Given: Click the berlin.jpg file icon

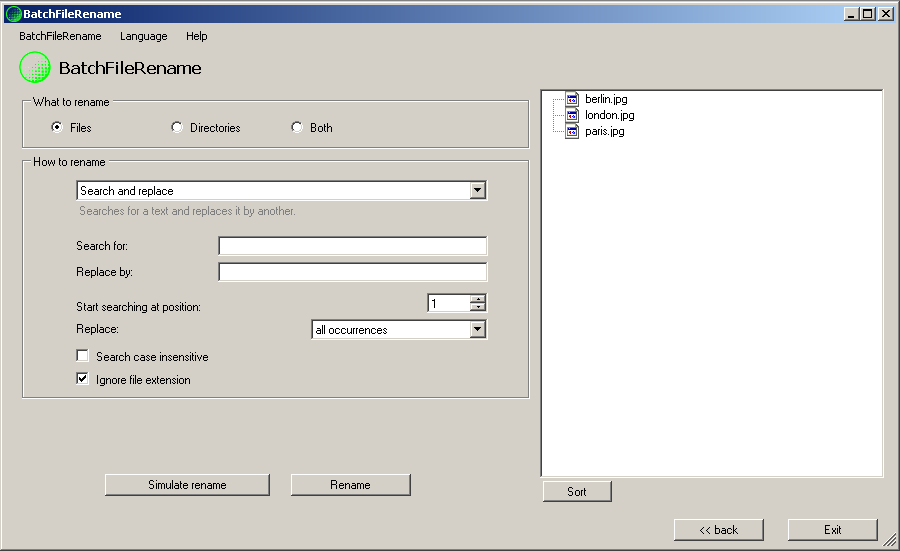Looking at the screenshot, I should coord(572,99).
